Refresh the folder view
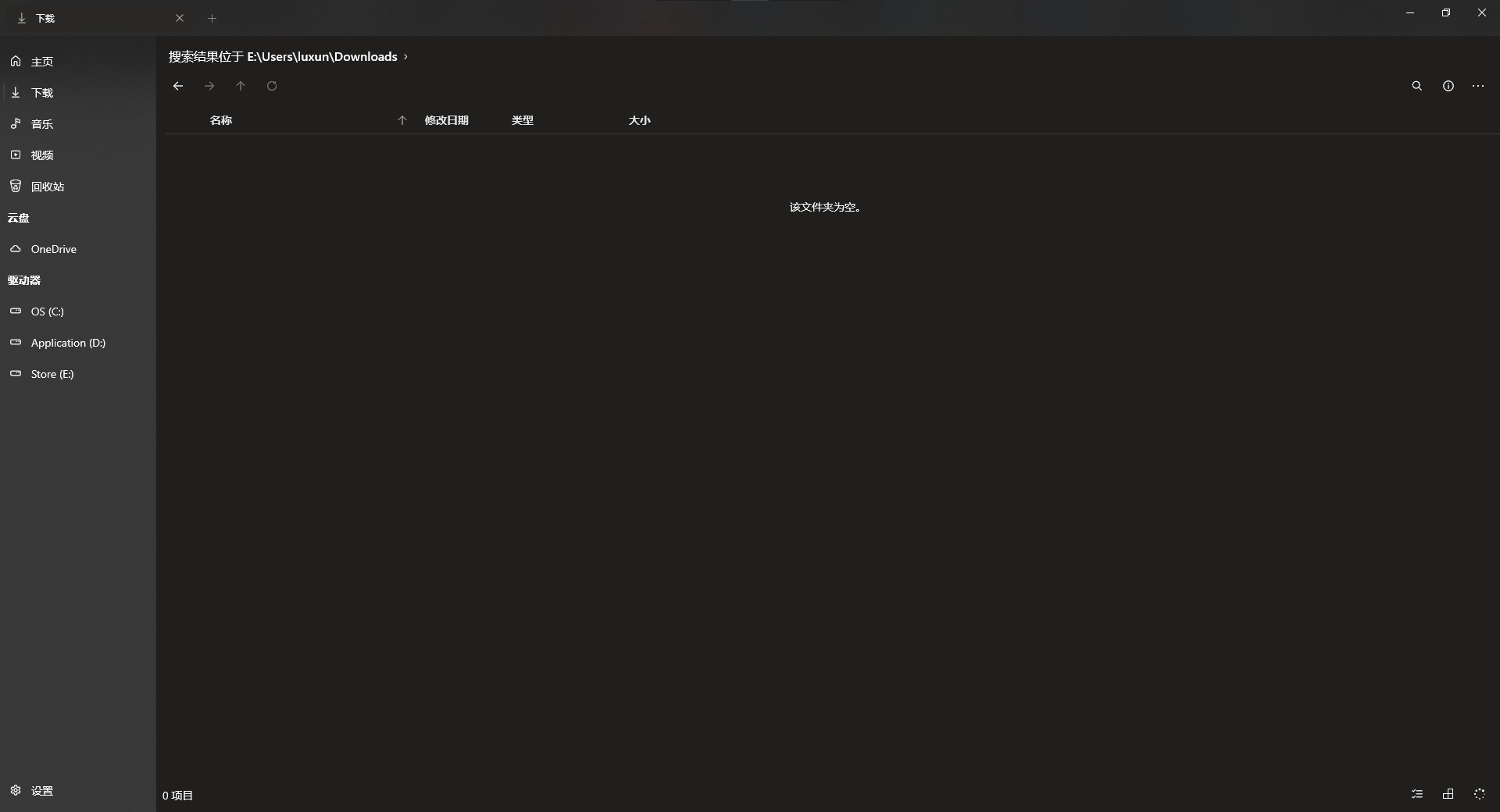The height and width of the screenshot is (812, 1500). 271,86
